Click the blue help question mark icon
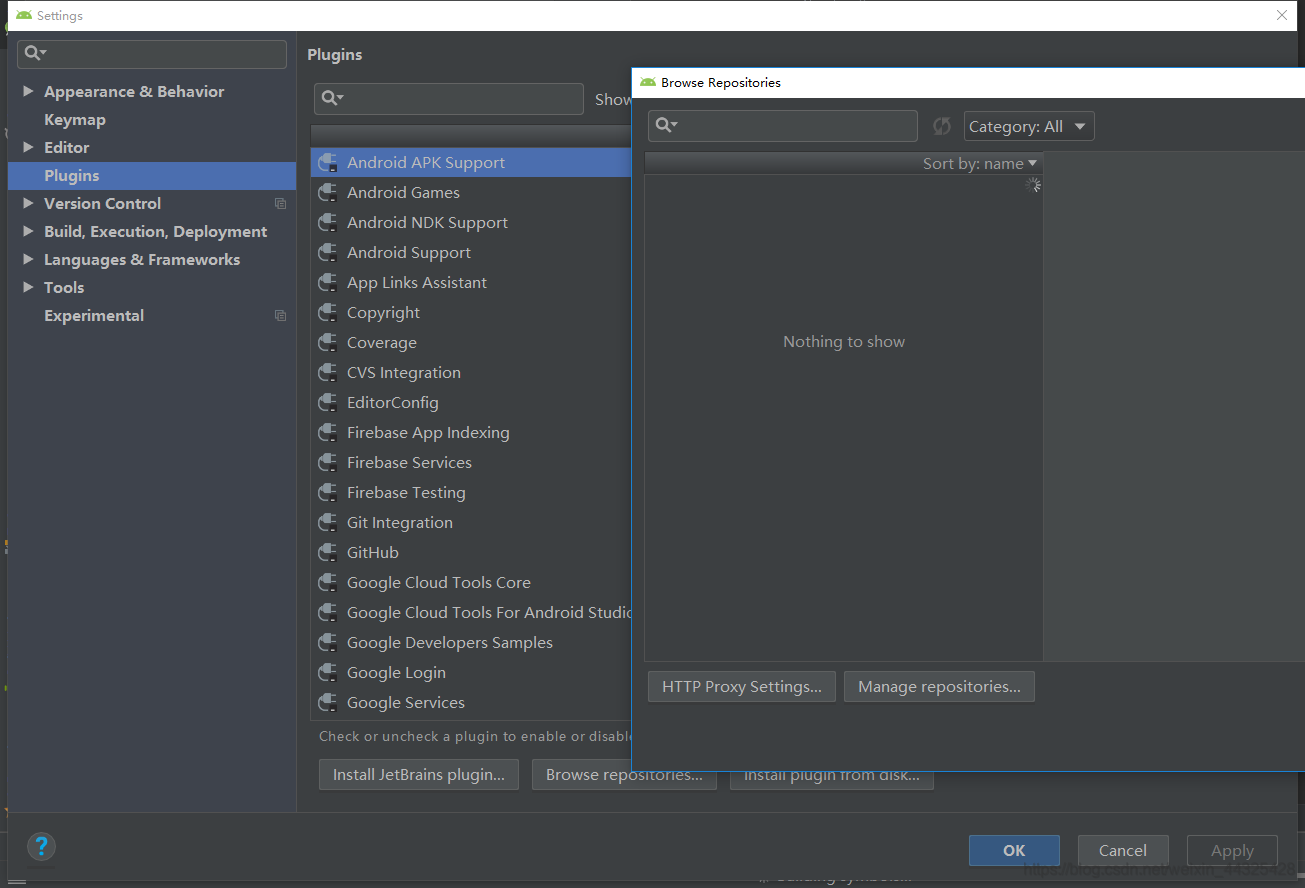This screenshot has height=888, width=1305. [41, 847]
